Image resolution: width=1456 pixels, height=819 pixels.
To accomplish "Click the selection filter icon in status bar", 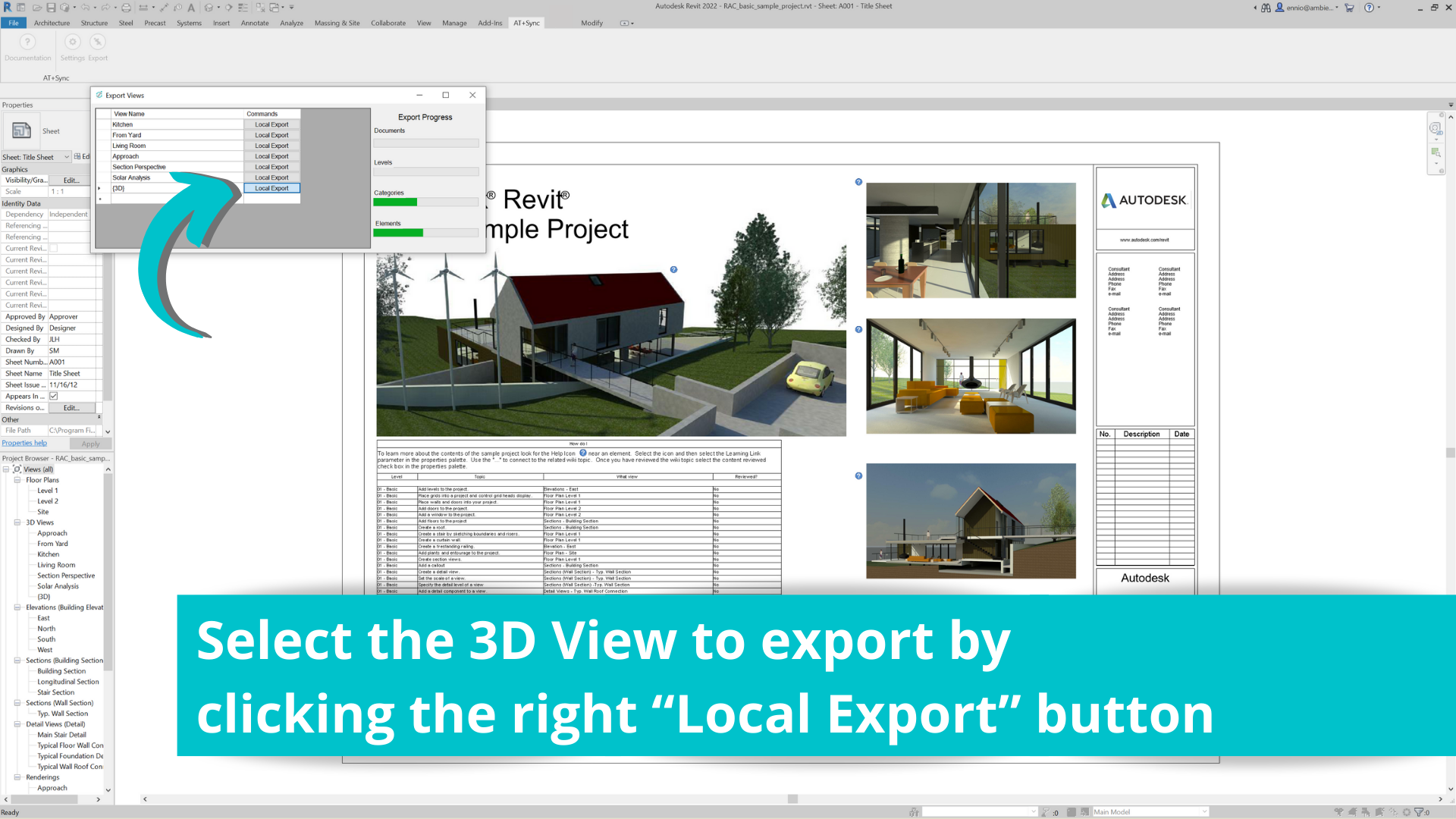I will (x=1418, y=811).
